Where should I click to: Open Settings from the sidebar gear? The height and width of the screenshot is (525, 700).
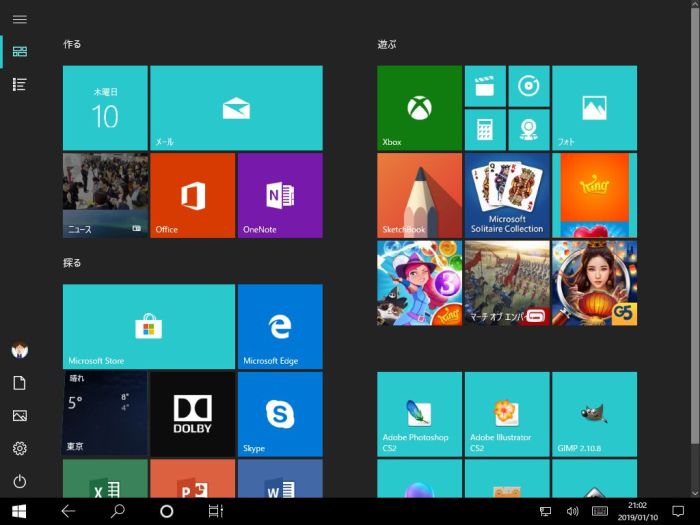pyautogui.click(x=20, y=448)
